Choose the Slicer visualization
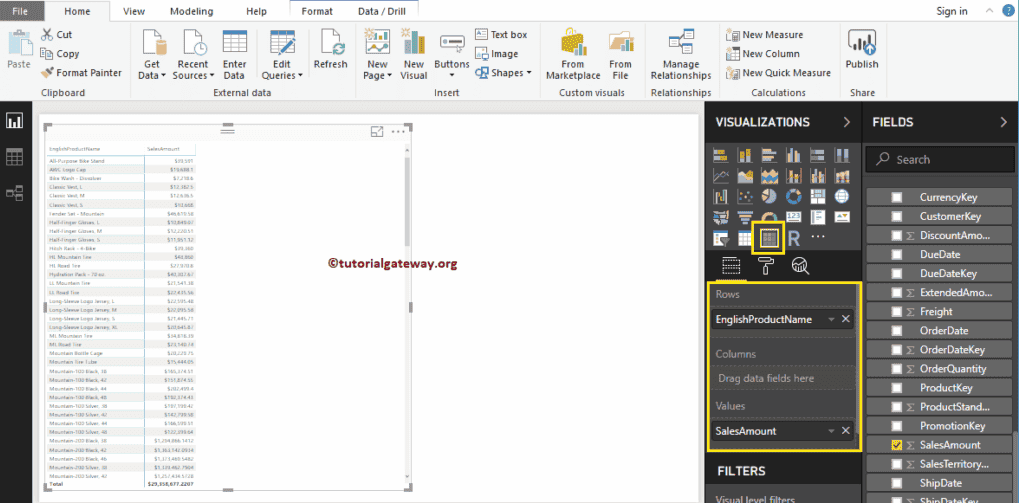This screenshot has height=503, width=1019. click(720, 239)
